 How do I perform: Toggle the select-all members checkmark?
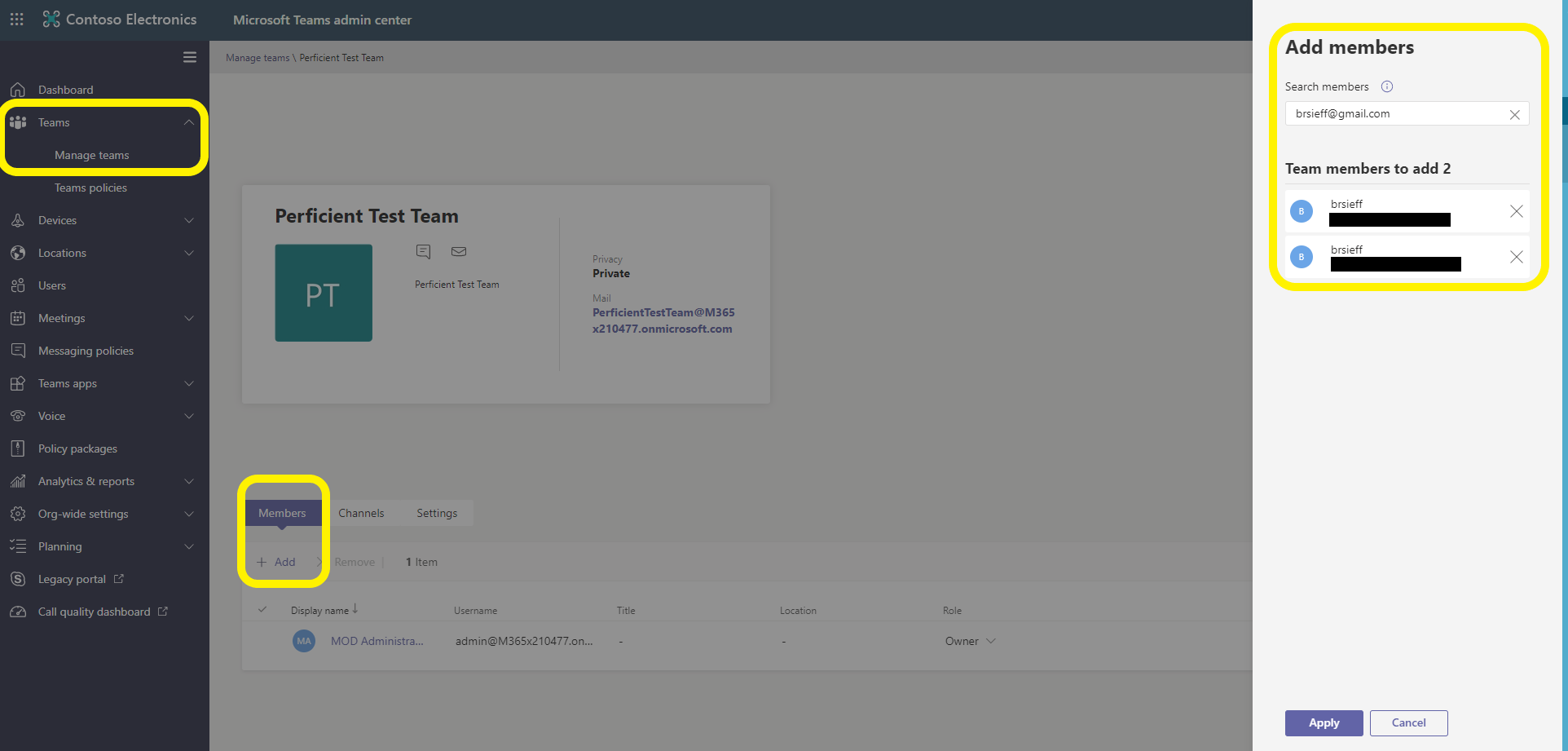pos(262,609)
